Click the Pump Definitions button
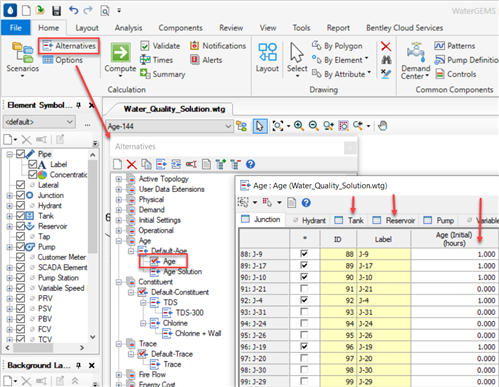Screen dimensions: 499x387 pos(466,60)
